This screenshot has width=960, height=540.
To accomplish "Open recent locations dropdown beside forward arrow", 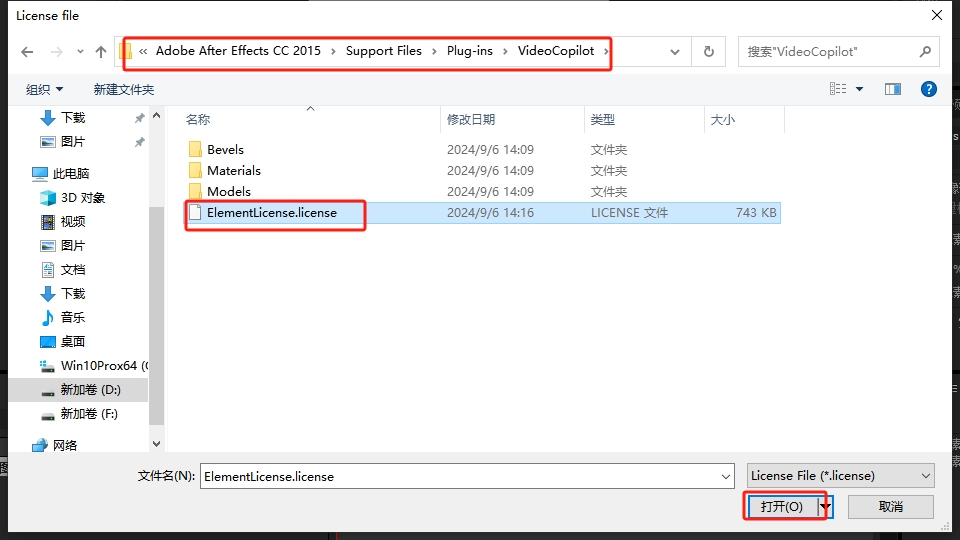I will [x=80, y=52].
